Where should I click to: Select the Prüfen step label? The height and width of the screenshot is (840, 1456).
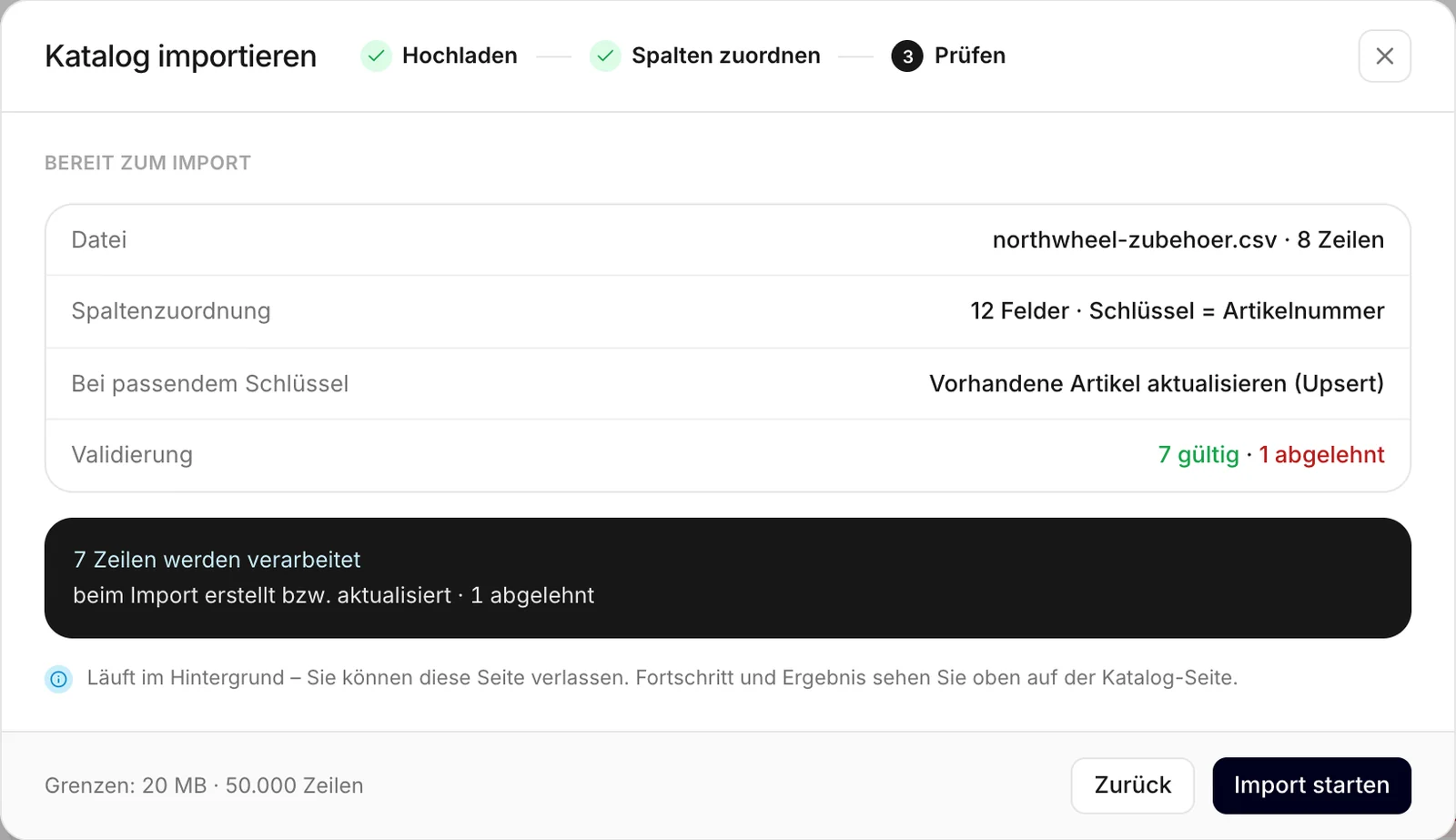[970, 56]
